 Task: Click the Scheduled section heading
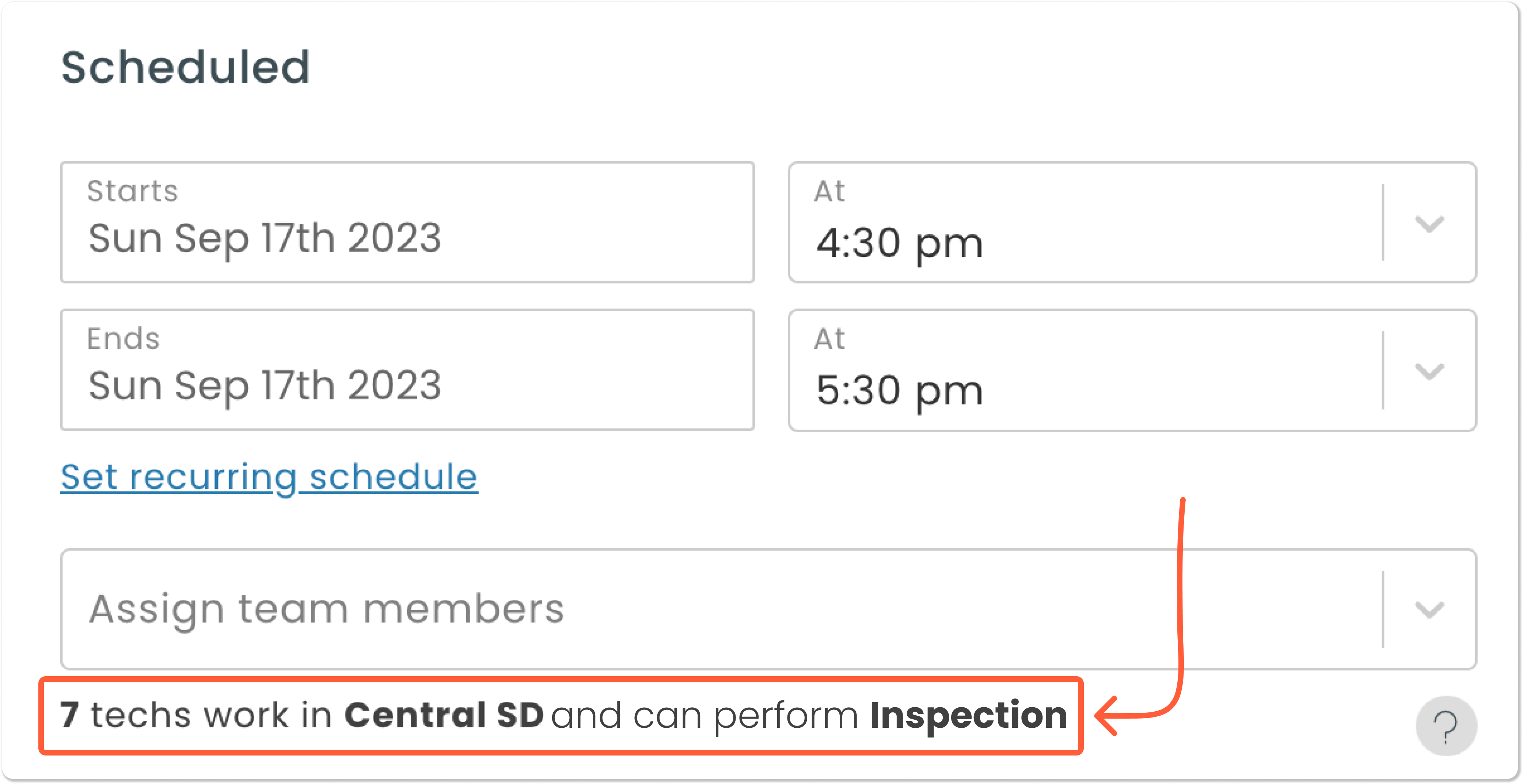coord(185,67)
